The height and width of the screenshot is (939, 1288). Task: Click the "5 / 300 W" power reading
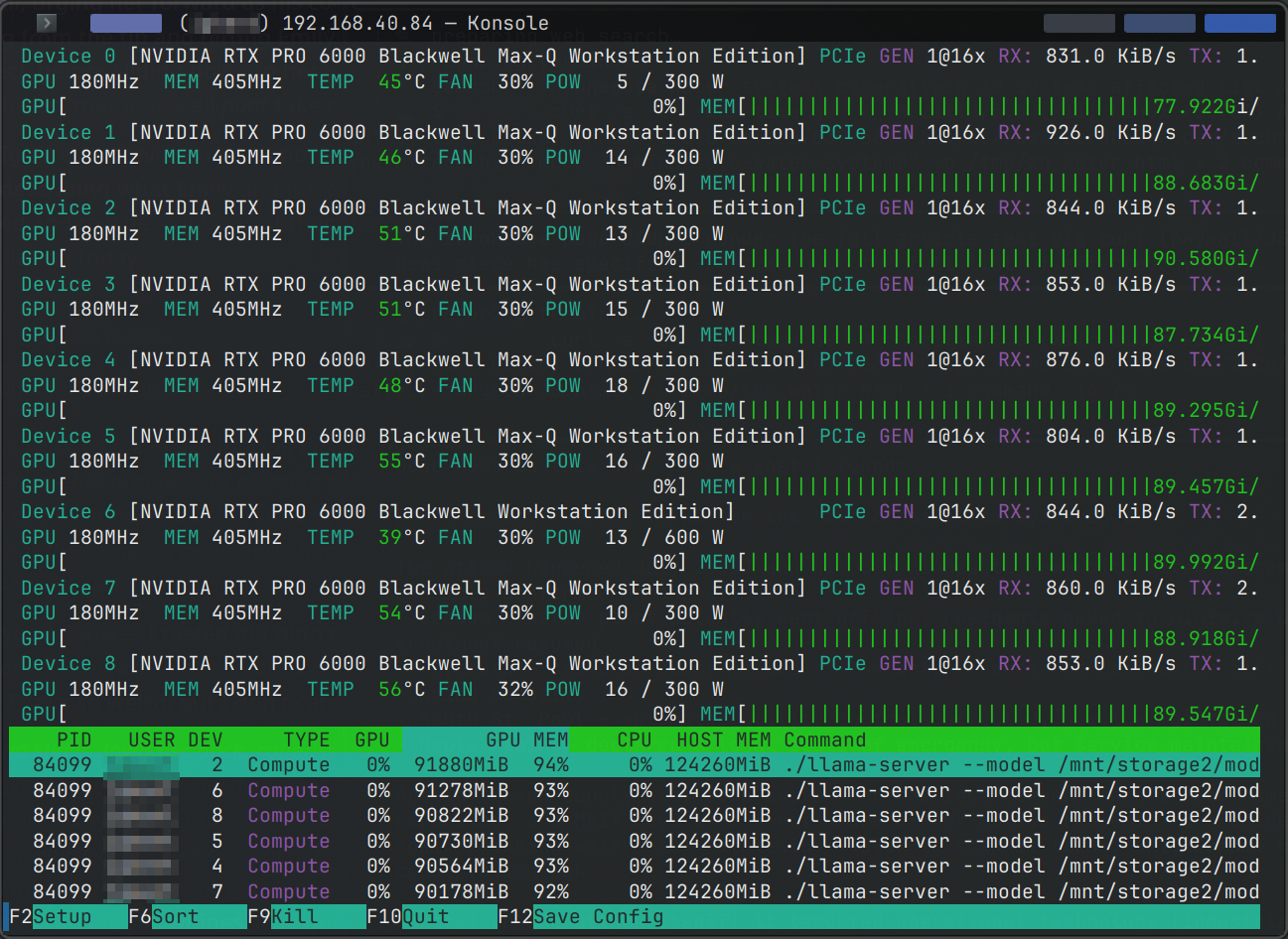670,82
